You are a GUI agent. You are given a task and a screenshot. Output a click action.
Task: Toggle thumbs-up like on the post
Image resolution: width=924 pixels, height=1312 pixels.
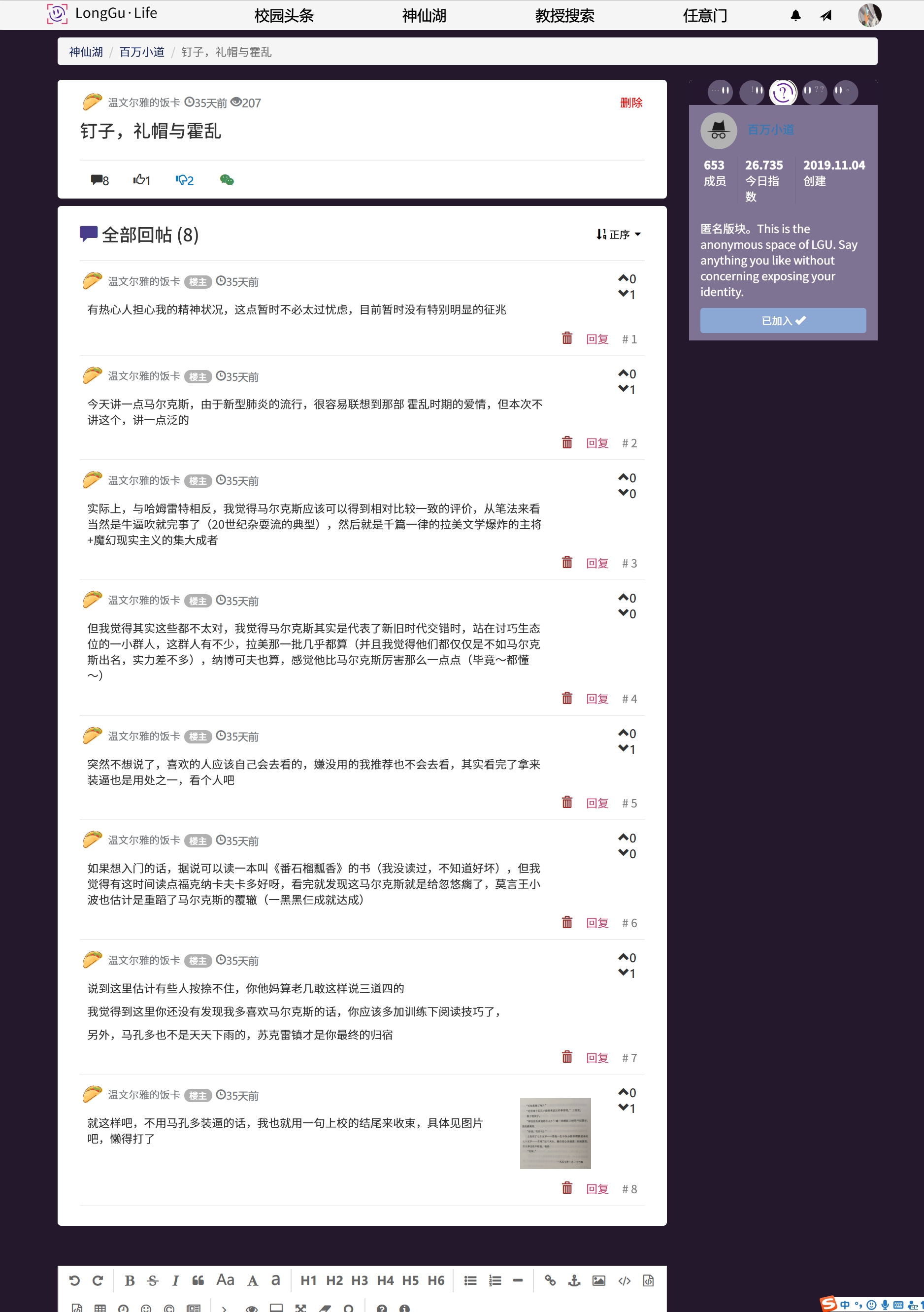tap(141, 180)
